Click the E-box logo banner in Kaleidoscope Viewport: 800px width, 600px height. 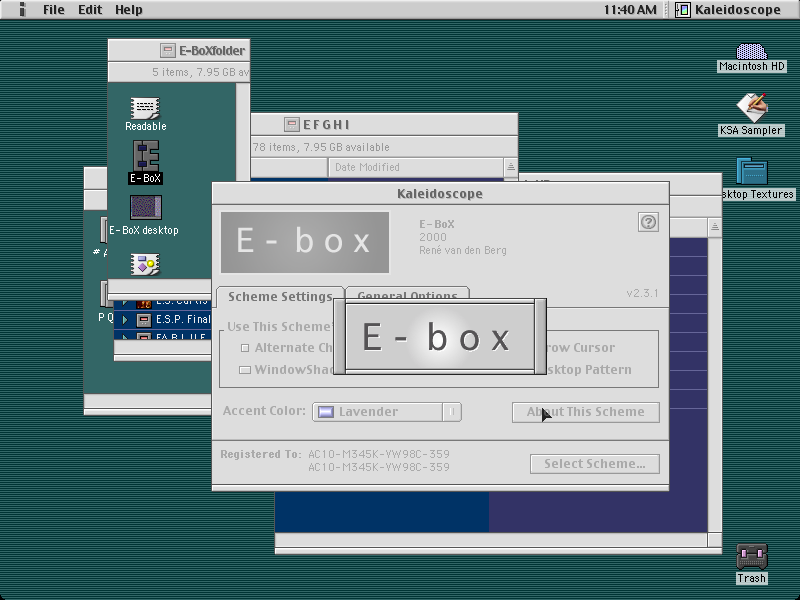[x=305, y=242]
